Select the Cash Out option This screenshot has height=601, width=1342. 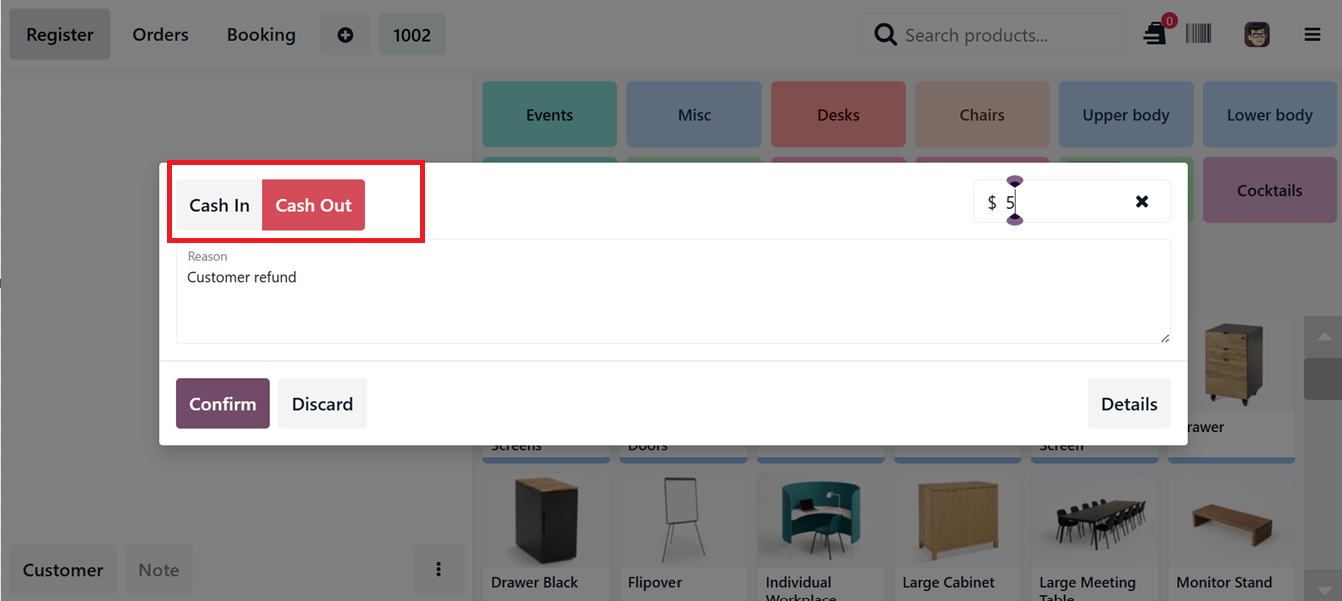click(313, 205)
